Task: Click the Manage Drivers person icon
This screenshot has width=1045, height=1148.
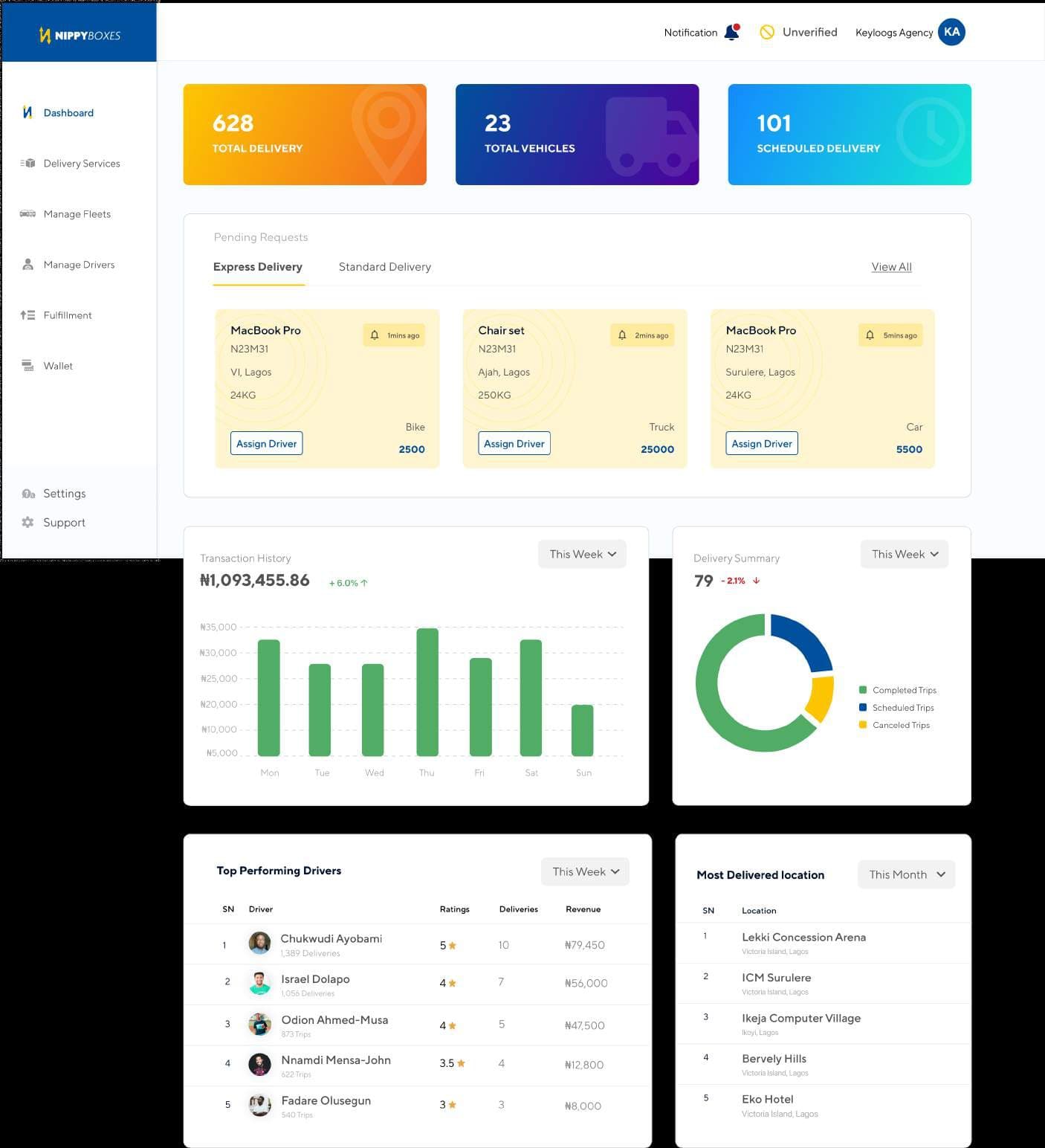Action: click(28, 264)
